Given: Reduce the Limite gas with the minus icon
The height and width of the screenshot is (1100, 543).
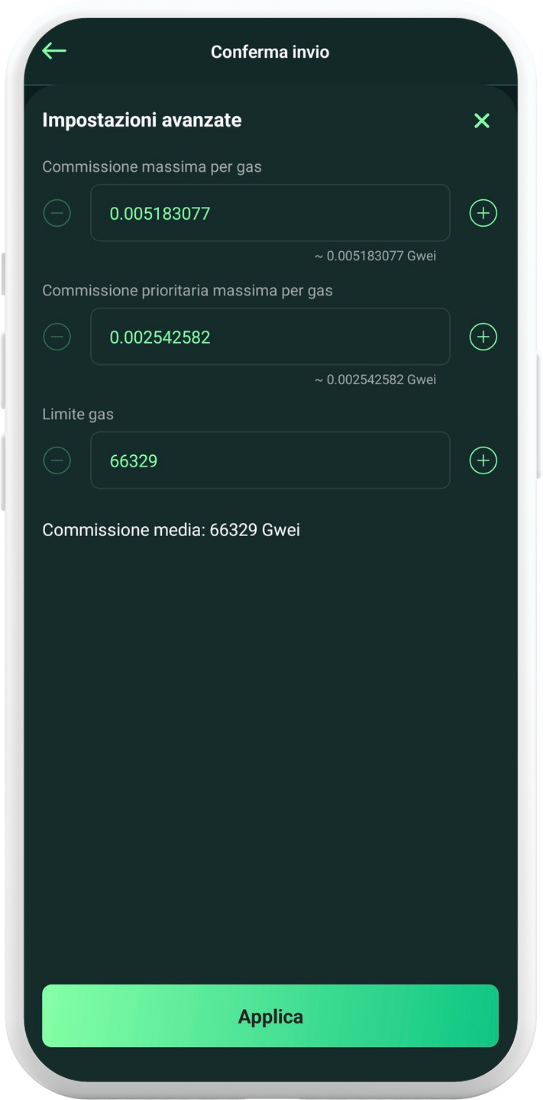Looking at the screenshot, I should coord(57,460).
